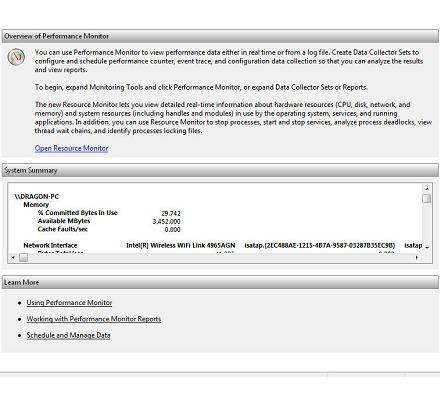The image size is (440, 406).
Task: Open Resource Monitor link
Action: 71,148
